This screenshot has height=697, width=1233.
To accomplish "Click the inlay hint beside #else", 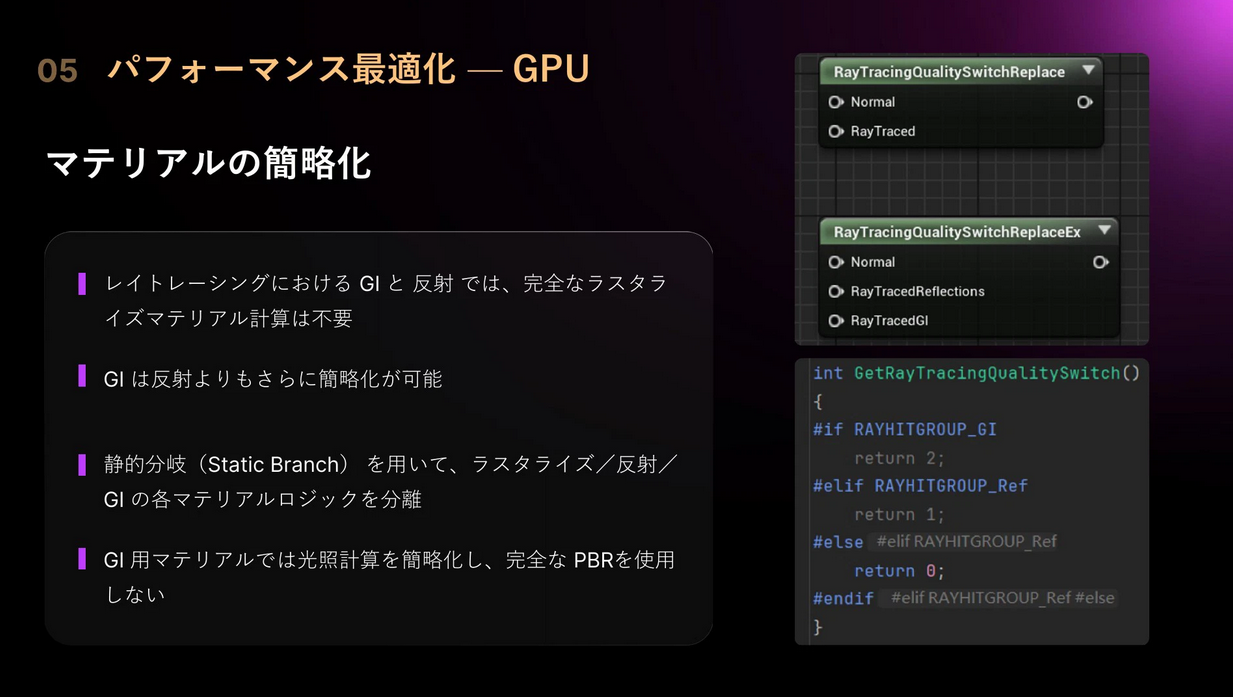I will pyautogui.click(x=966, y=542).
